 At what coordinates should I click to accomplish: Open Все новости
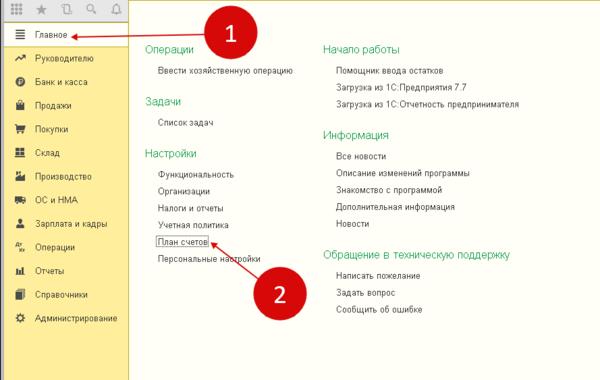pyautogui.click(x=361, y=157)
